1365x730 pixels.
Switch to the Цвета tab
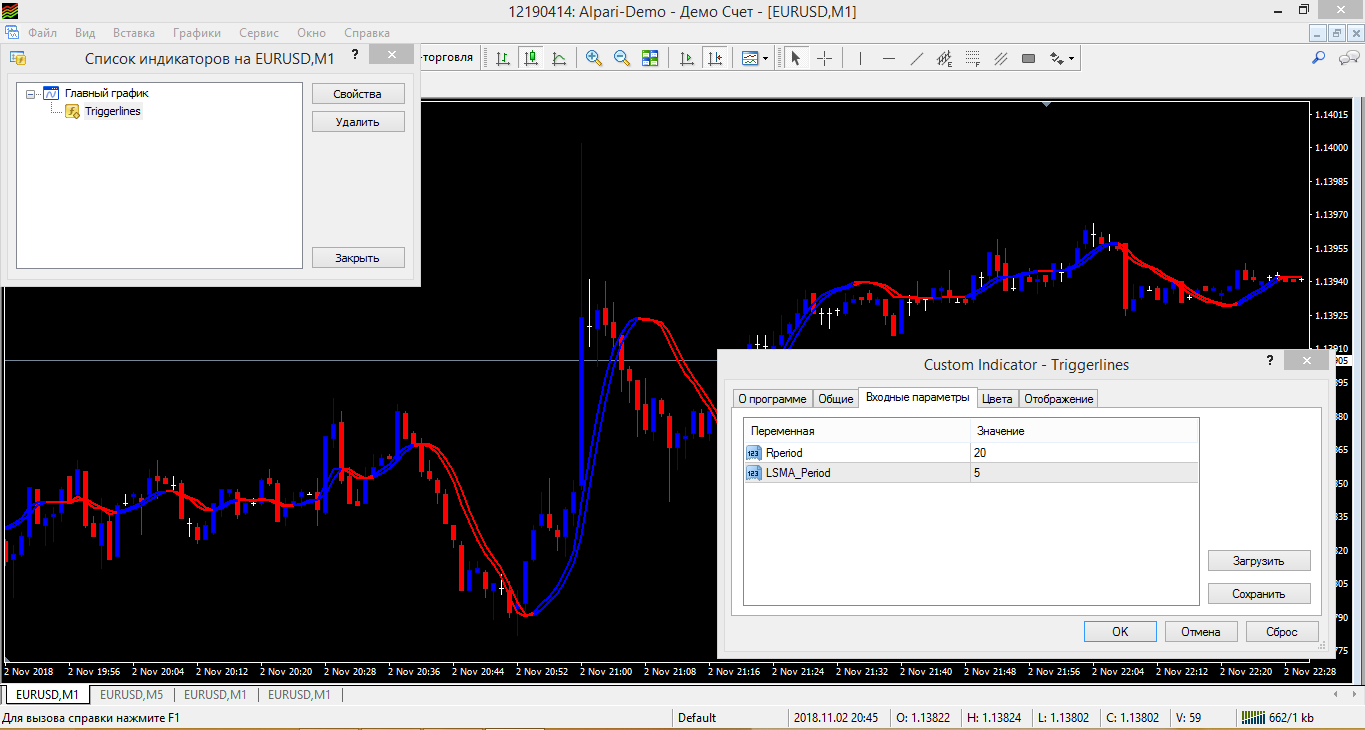(x=997, y=398)
